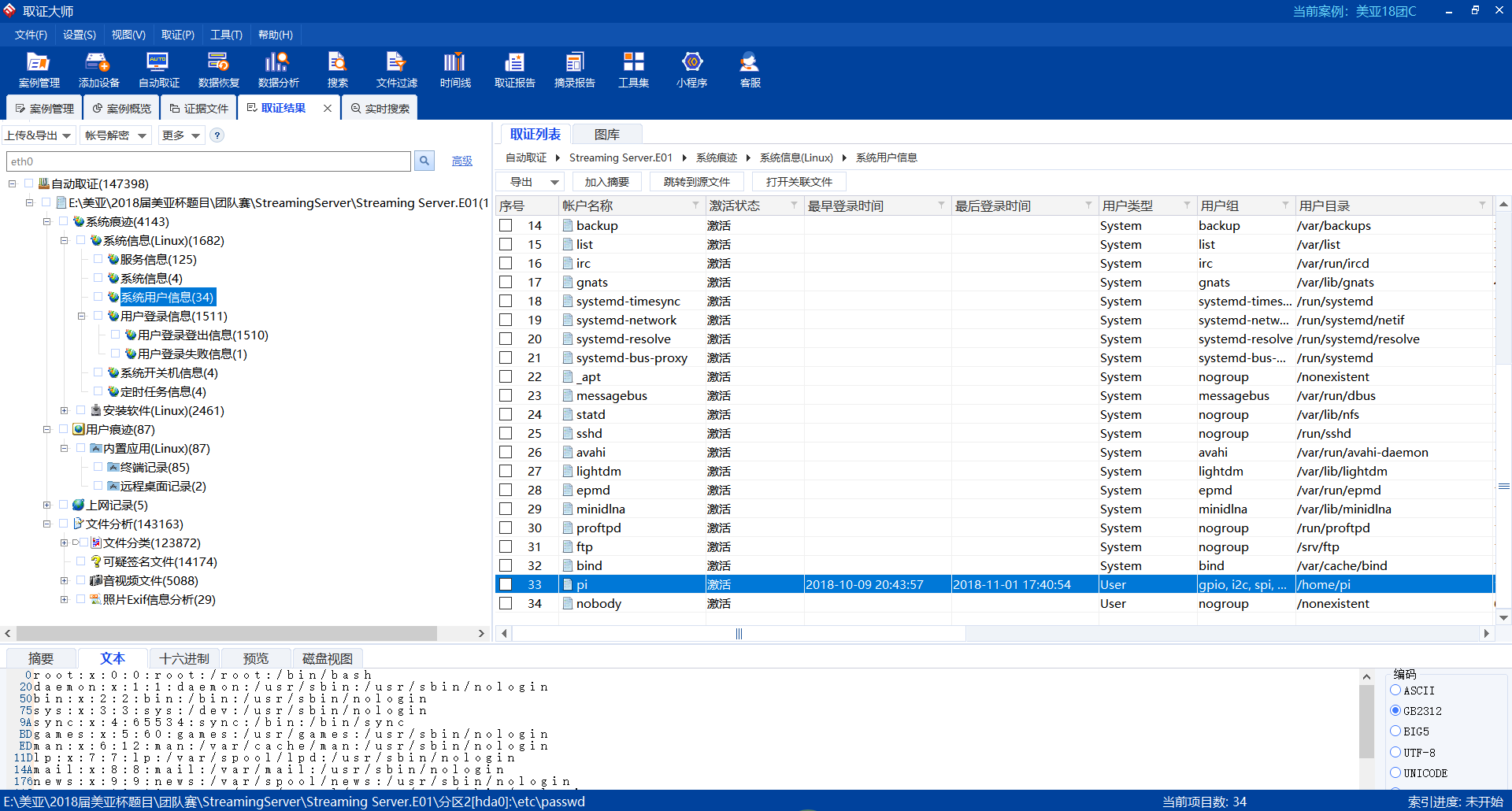Screen dimensions: 1512x811
Task: Click the file icon beside sshd
Action: click(567, 433)
